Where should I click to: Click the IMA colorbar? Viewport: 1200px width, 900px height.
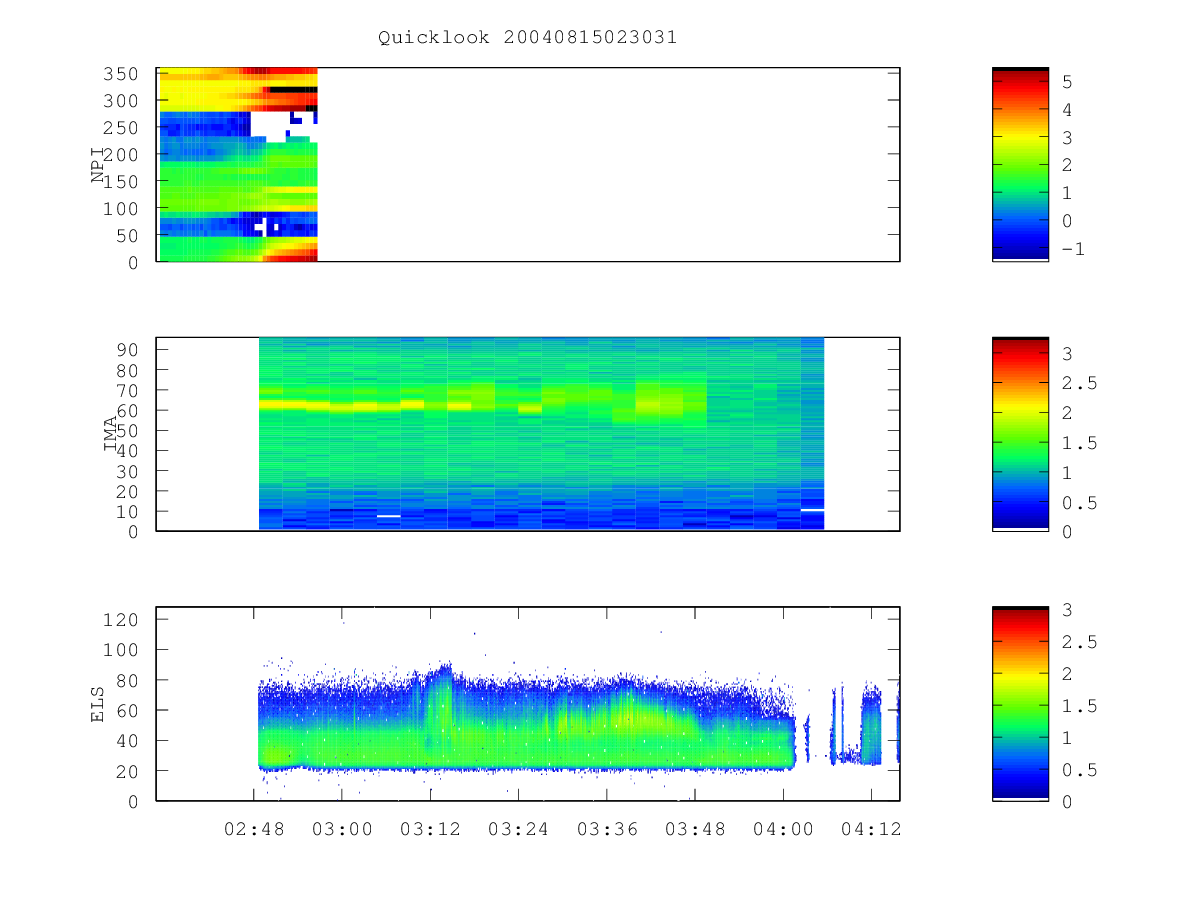pyautogui.click(x=1020, y=433)
